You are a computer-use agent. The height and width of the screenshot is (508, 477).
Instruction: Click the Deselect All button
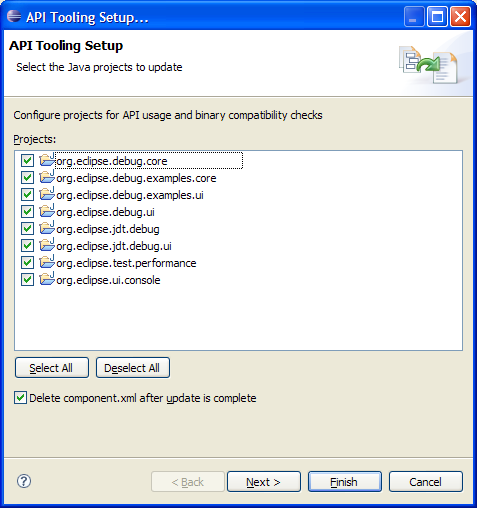(x=133, y=368)
